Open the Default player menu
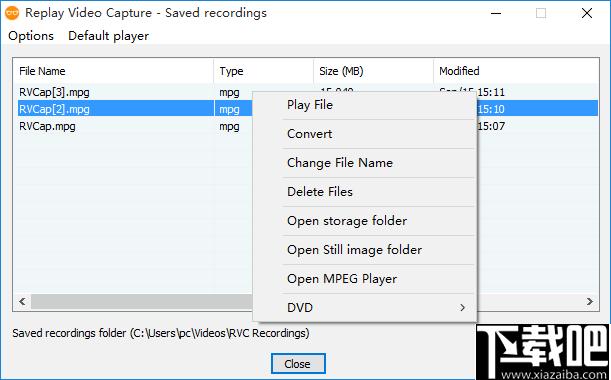The width and height of the screenshot is (611, 380). tap(108, 36)
